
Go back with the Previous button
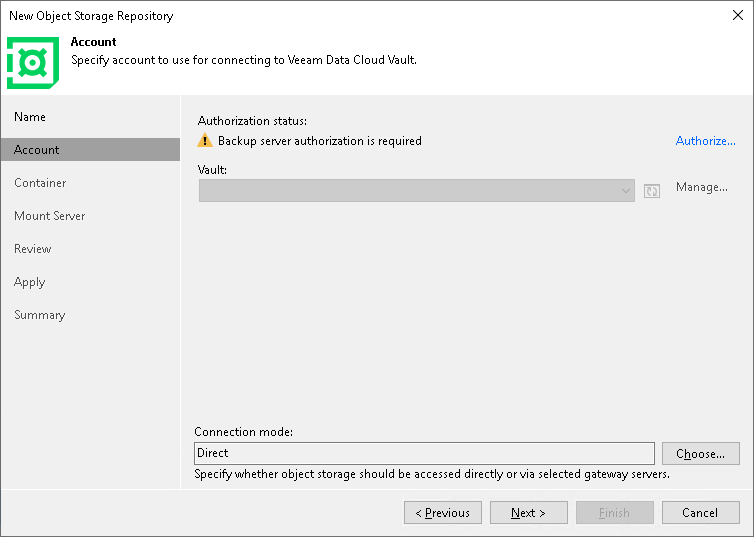pyautogui.click(x=443, y=513)
